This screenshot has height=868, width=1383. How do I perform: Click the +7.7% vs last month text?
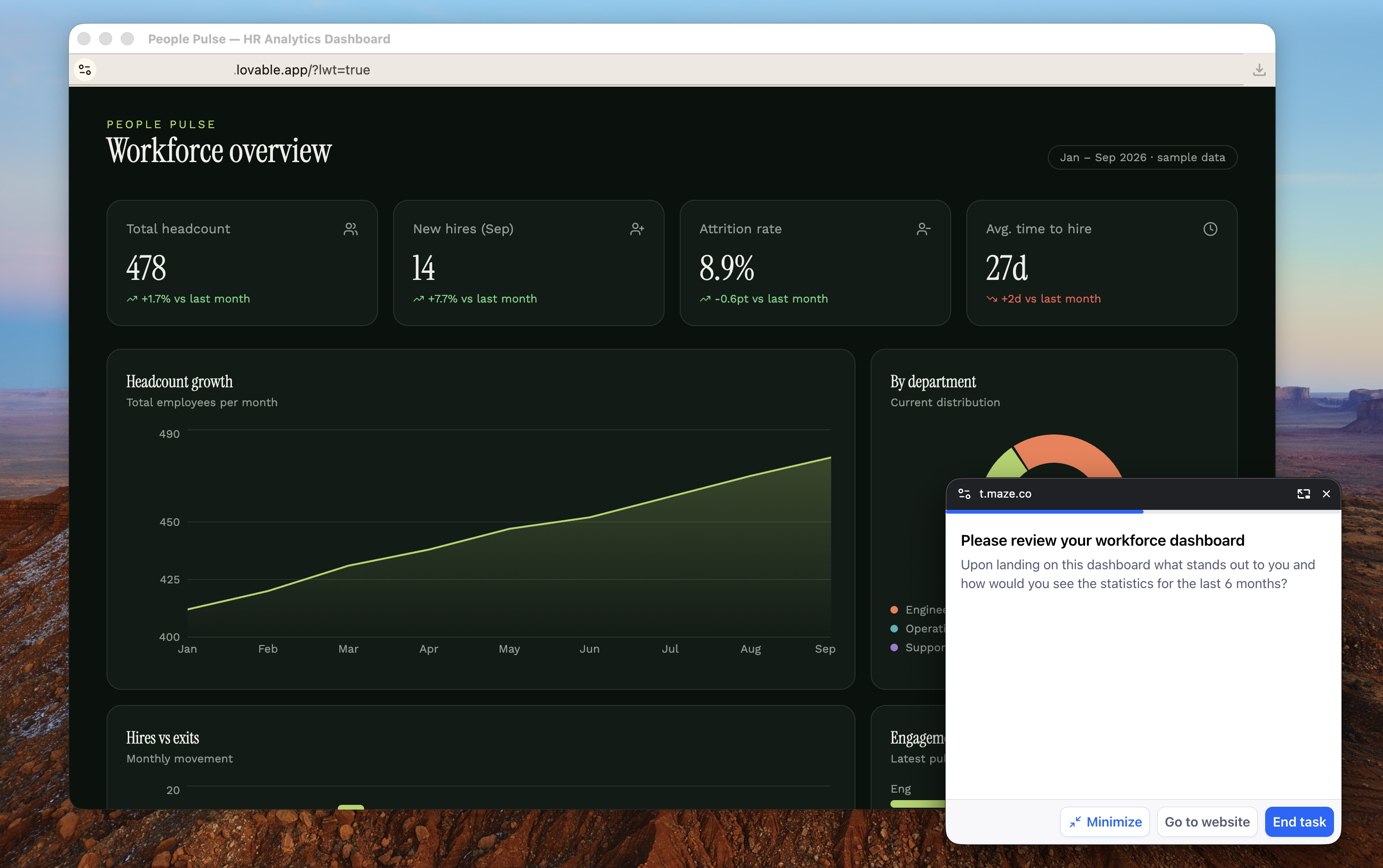tap(482, 298)
